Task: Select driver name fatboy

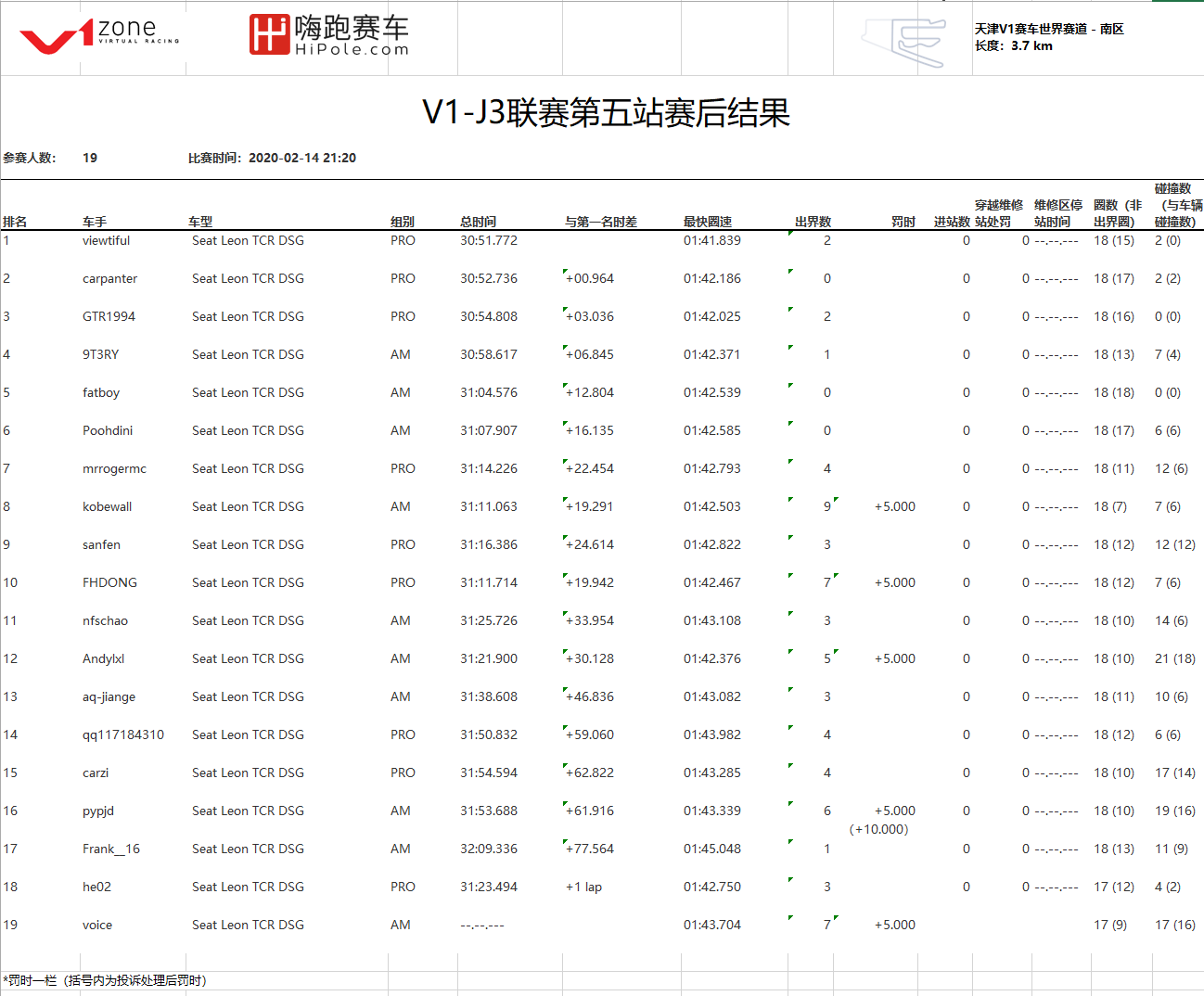Action: (101, 392)
